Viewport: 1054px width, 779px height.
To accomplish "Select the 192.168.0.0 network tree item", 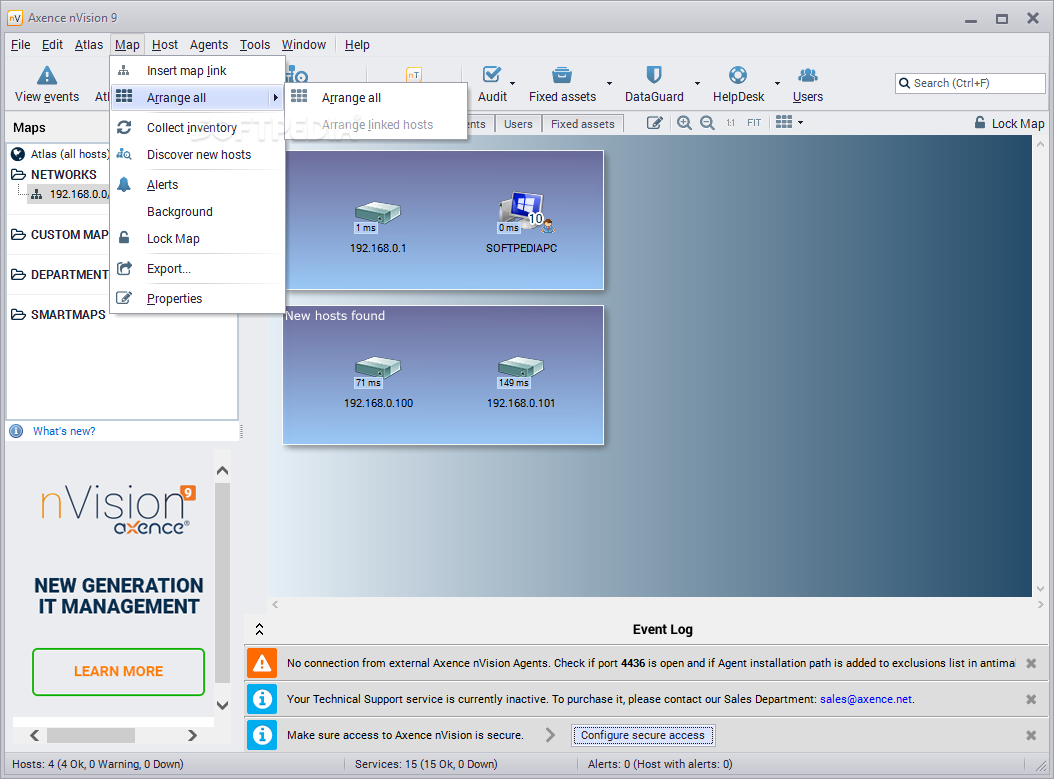I will pyautogui.click(x=70, y=194).
